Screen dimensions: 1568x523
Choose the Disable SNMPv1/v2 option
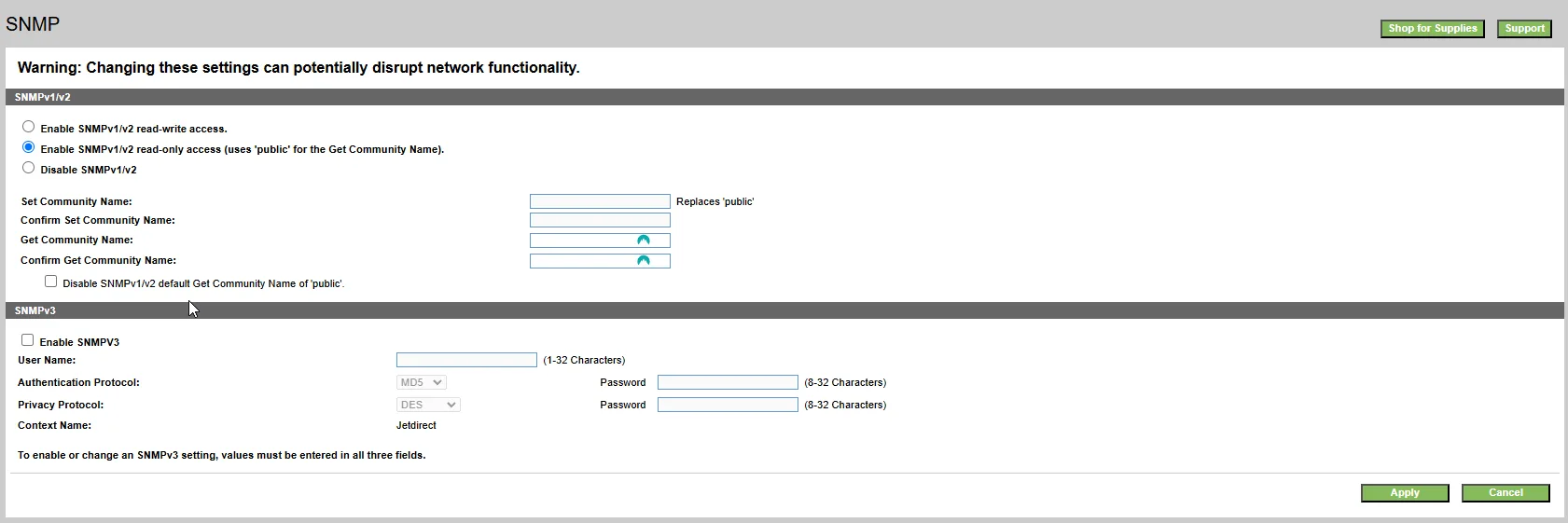click(x=28, y=168)
